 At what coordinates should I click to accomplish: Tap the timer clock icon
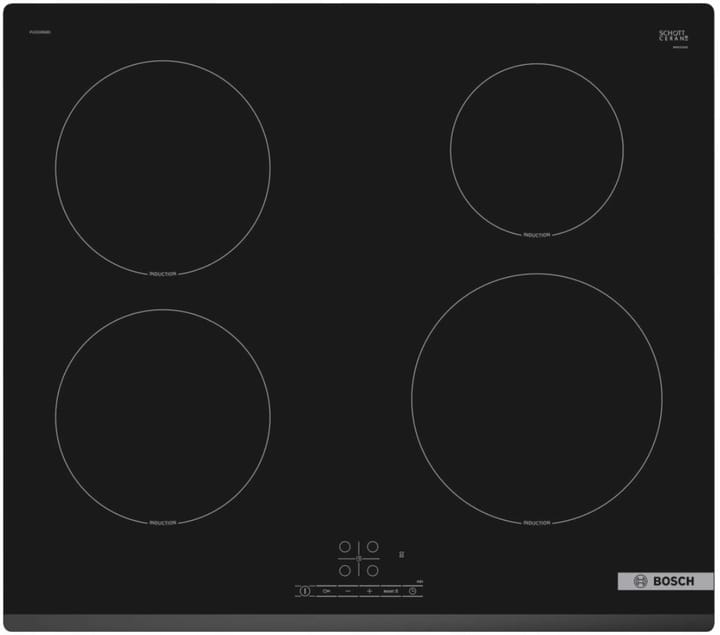pos(412,591)
